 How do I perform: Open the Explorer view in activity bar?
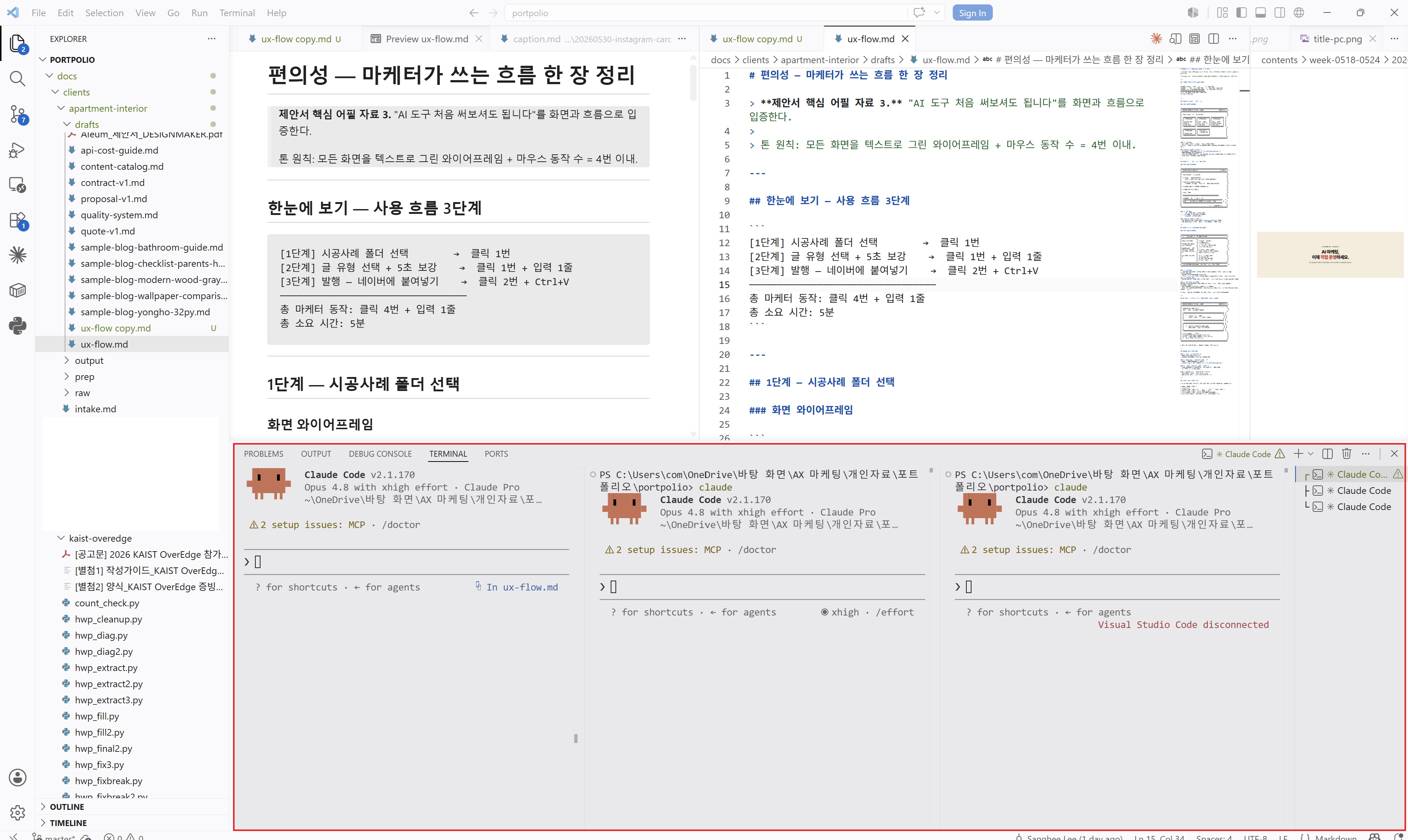tap(18, 44)
